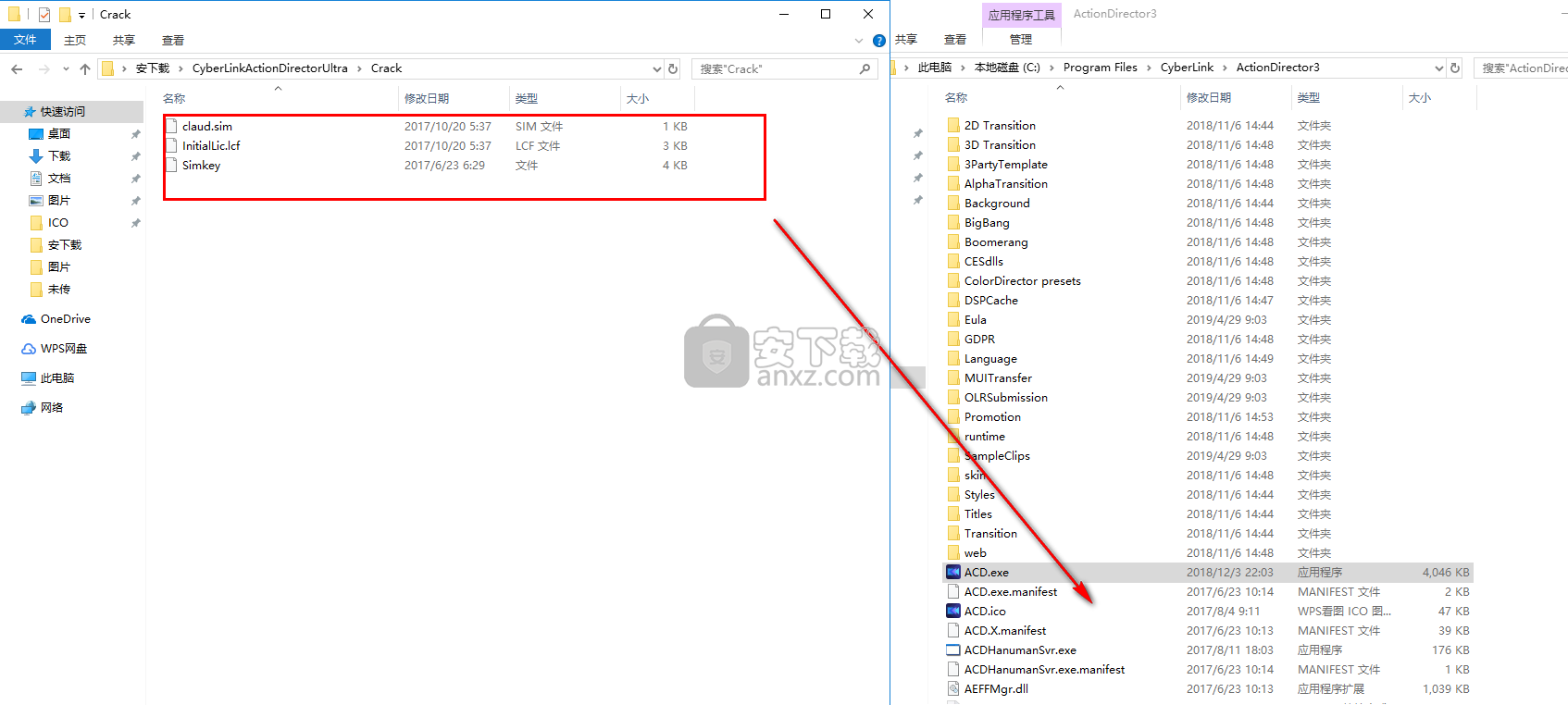Screen dimensions: 1568x705
Task: Expand the ribbon with chevron in Crack window
Action: coord(859,41)
